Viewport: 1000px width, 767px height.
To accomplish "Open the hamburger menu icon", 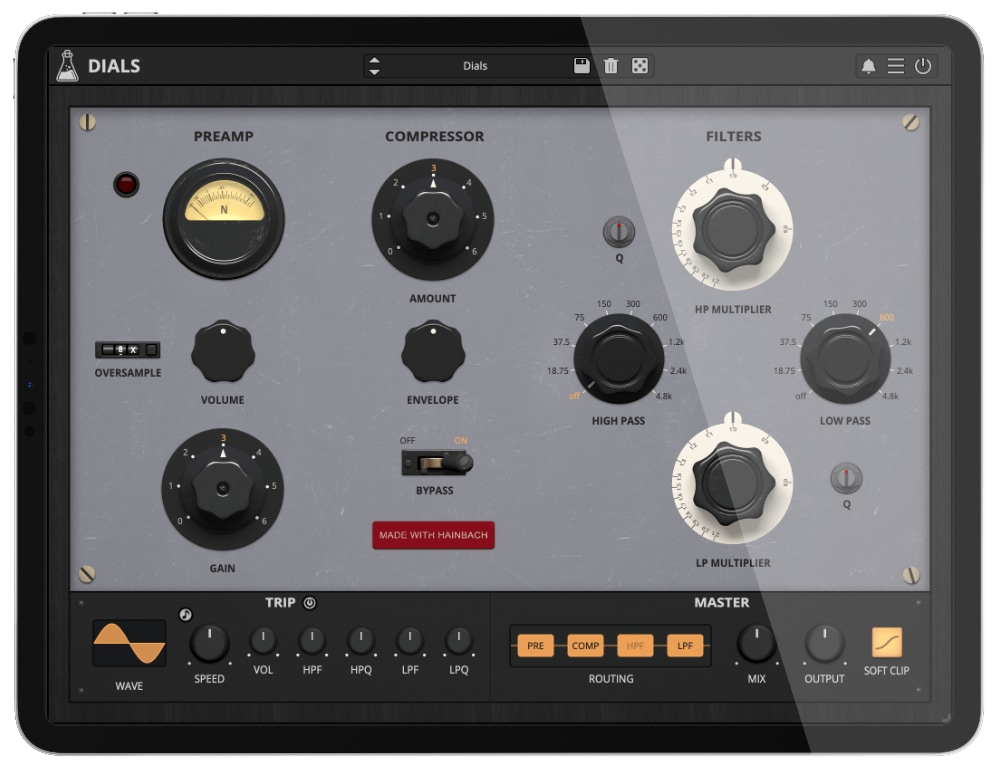I will tap(895, 66).
